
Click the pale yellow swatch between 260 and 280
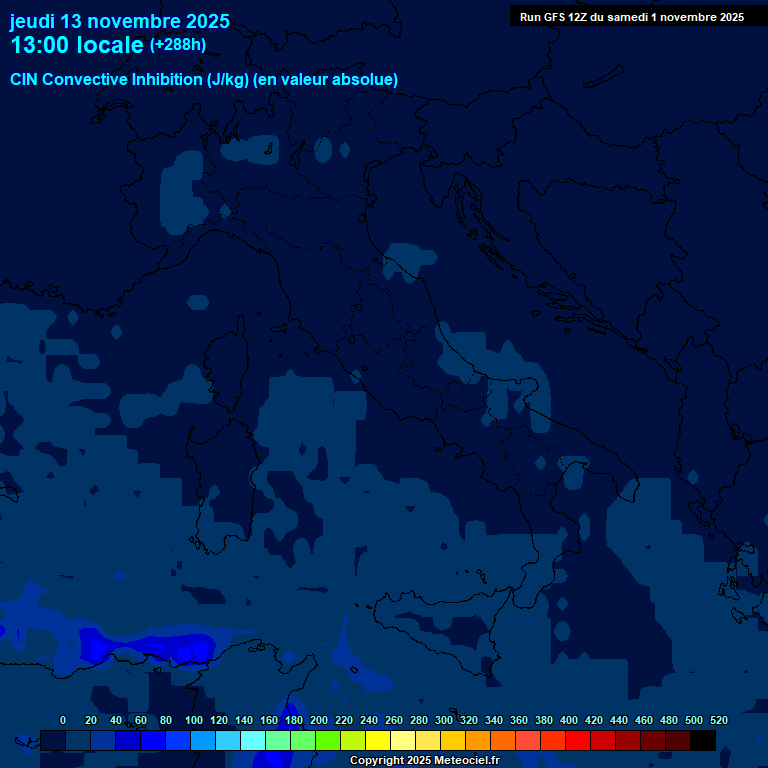pyautogui.click(x=403, y=740)
